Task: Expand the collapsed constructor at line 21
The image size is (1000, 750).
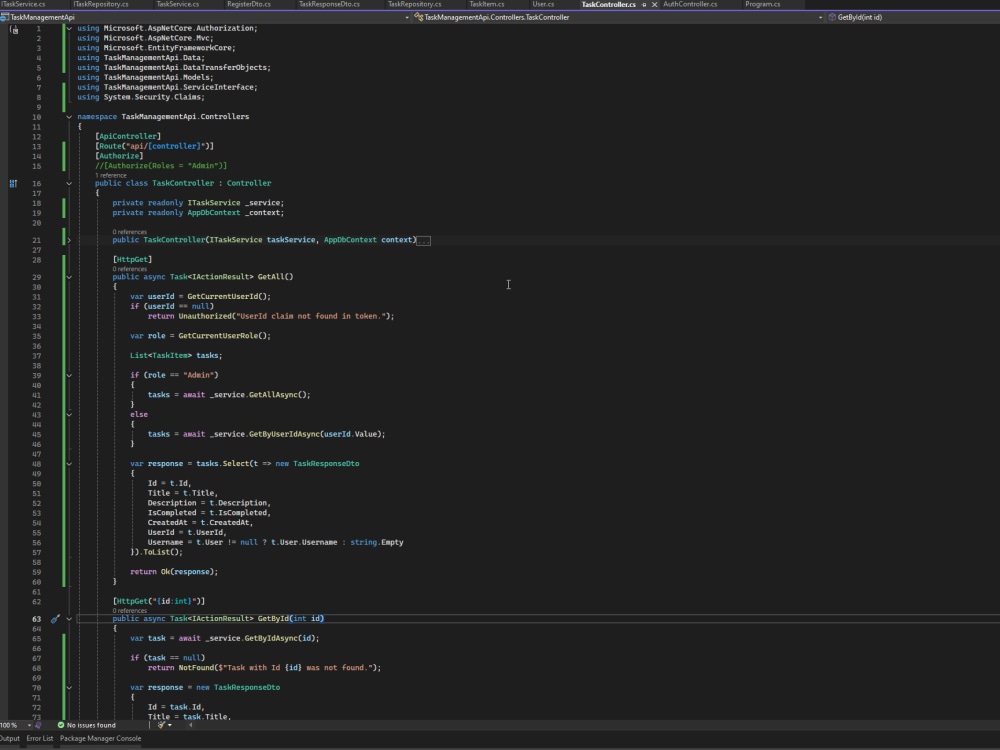Action: [69, 240]
